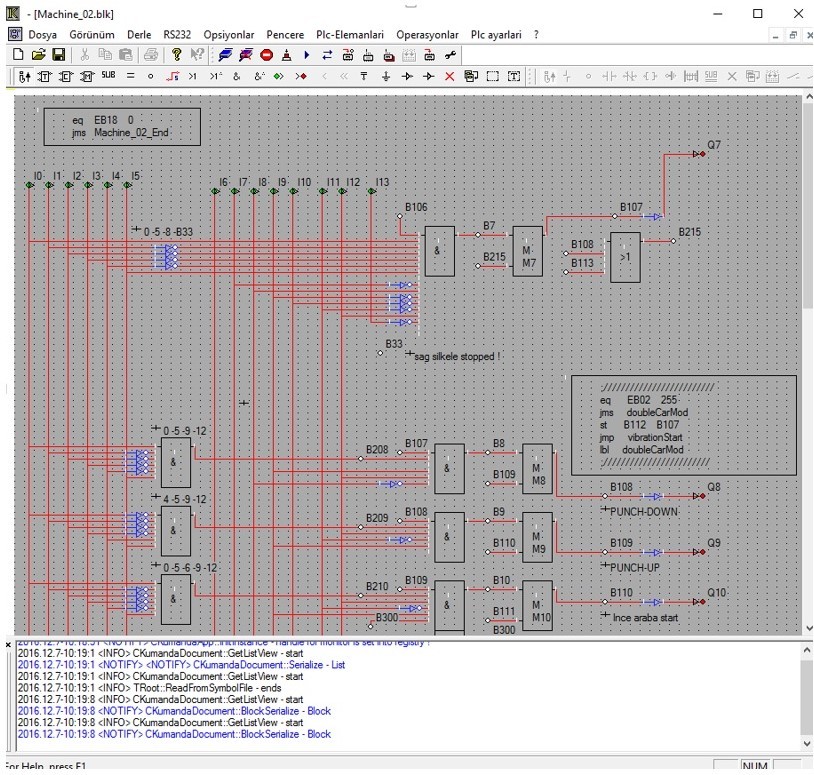Select the memory M block tool
Viewport: 814px width, 775px height.
(87, 76)
